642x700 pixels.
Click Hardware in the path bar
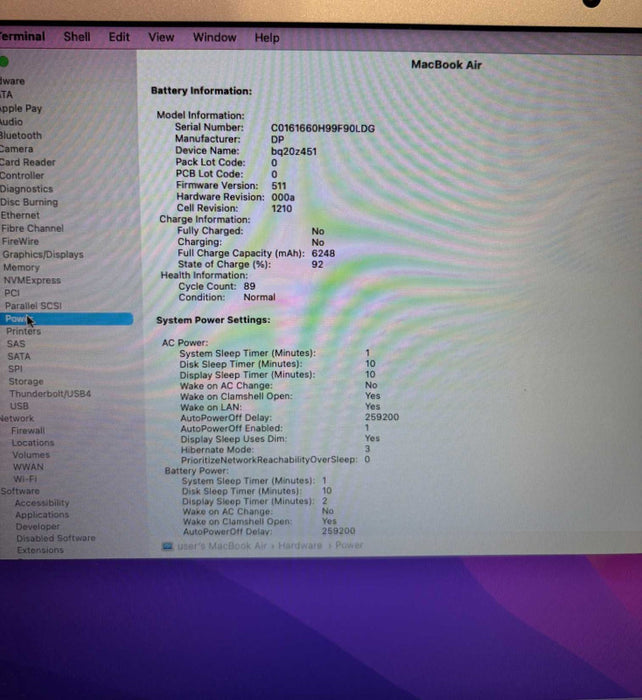[x=300, y=545]
